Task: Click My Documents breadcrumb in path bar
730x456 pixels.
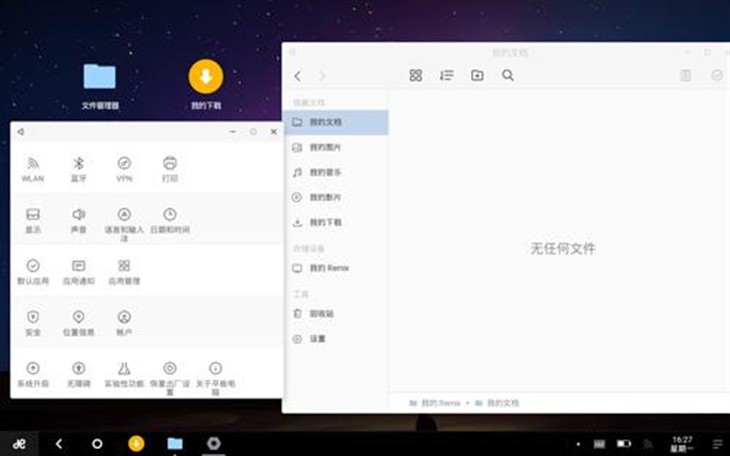Action: click(497, 403)
